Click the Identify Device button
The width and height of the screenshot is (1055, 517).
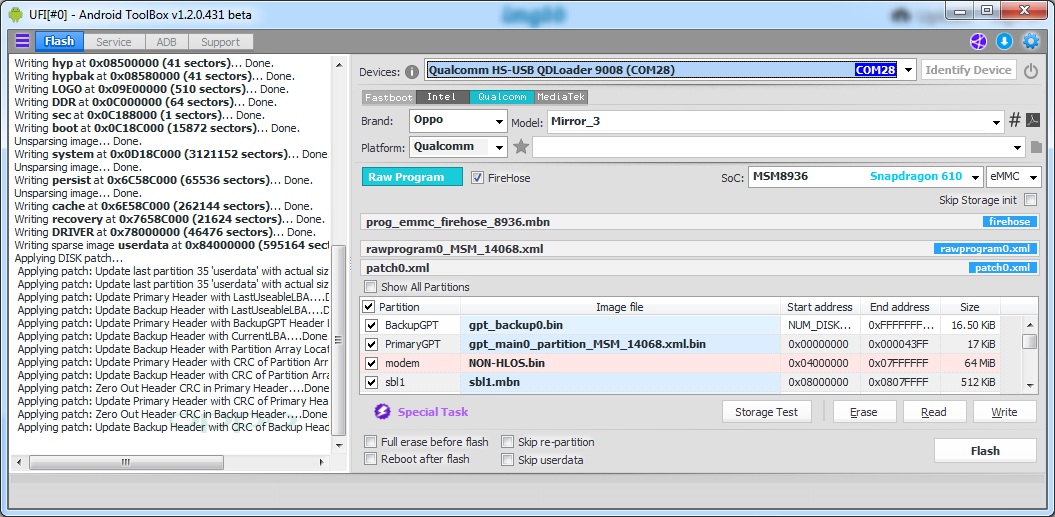(968, 70)
